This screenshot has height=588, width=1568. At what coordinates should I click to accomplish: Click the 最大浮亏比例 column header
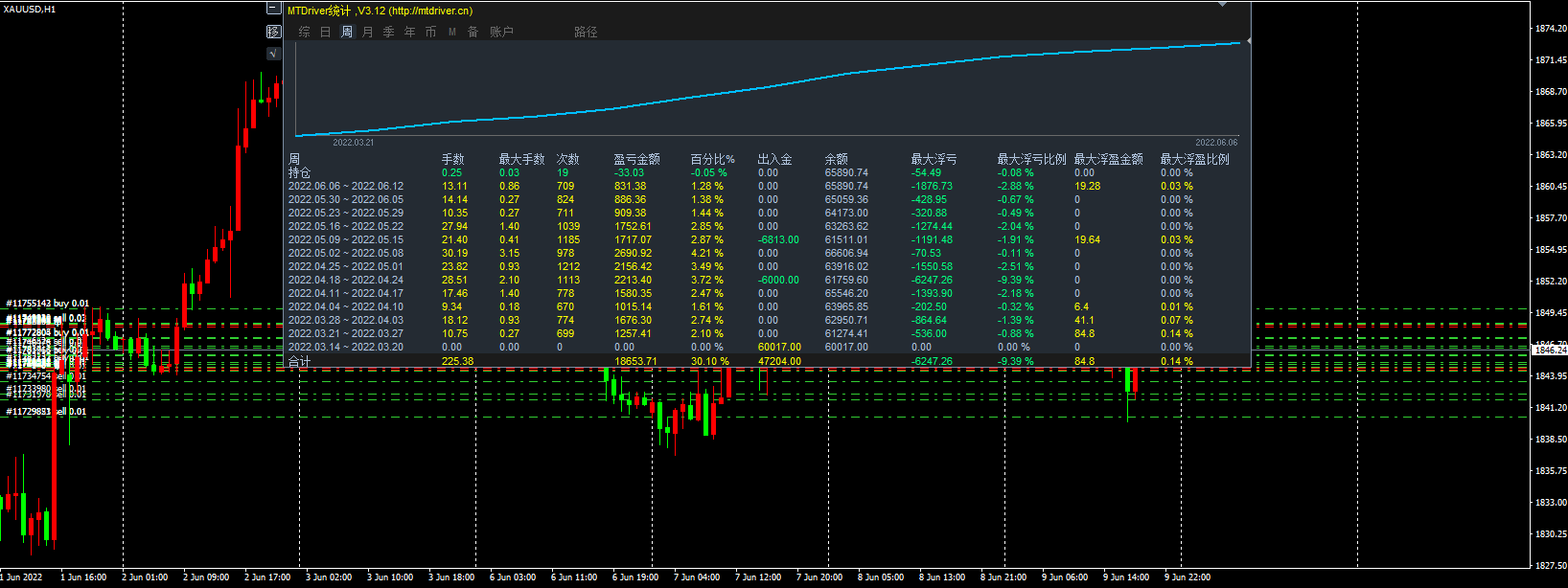[x=1032, y=159]
